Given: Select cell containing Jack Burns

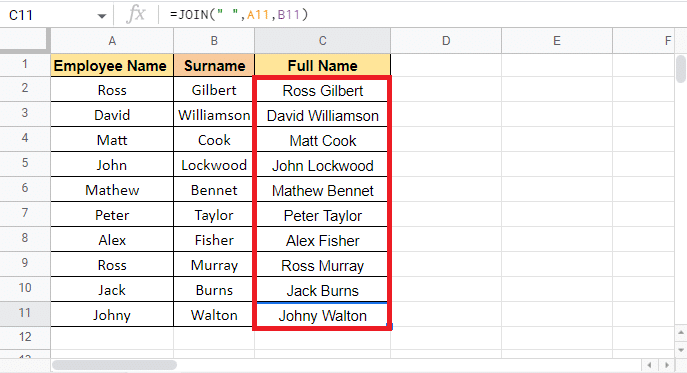Looking at the screenshot, I should pyautogui.click(x=322, y=290).
